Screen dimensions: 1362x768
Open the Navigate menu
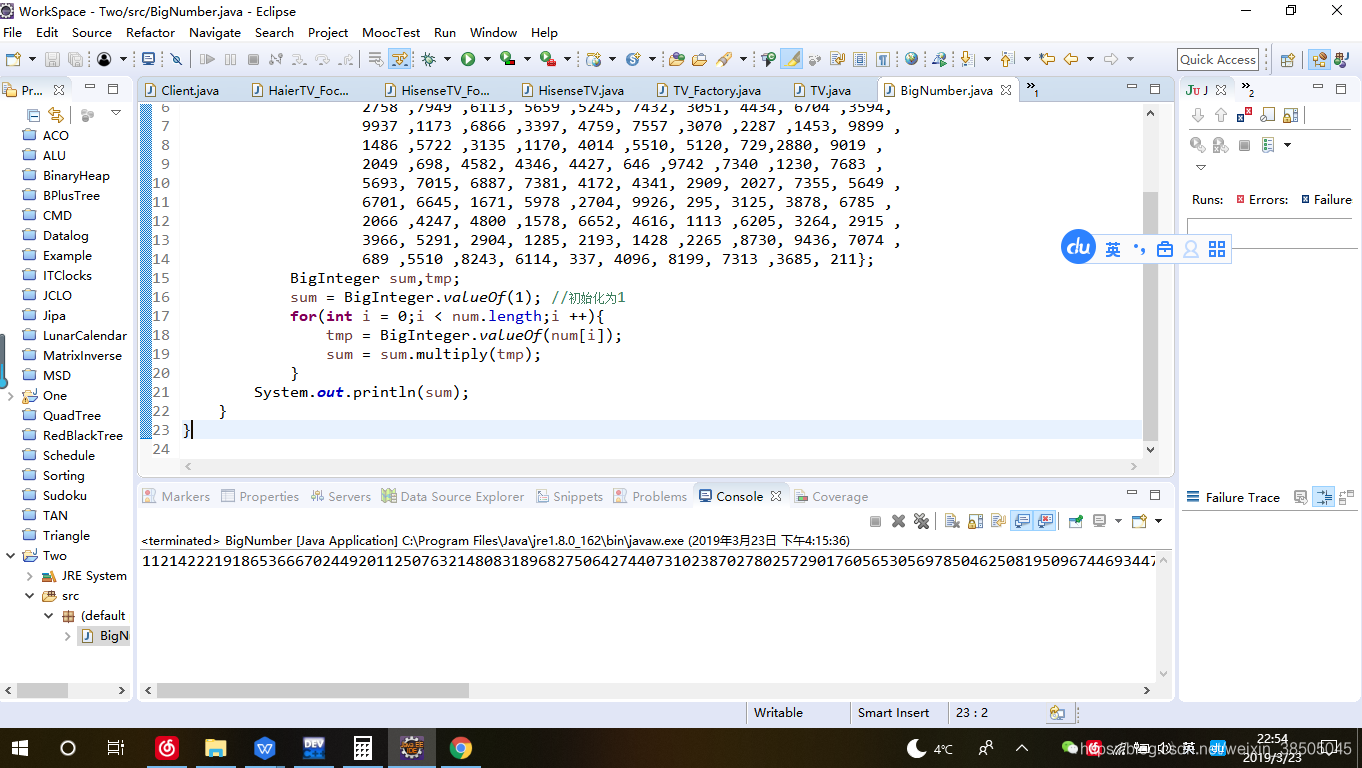click(215, 32)
